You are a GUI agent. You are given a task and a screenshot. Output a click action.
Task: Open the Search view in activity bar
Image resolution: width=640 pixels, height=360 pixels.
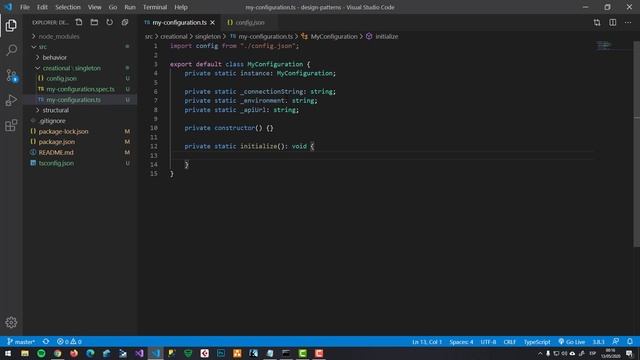click(11, 50)
